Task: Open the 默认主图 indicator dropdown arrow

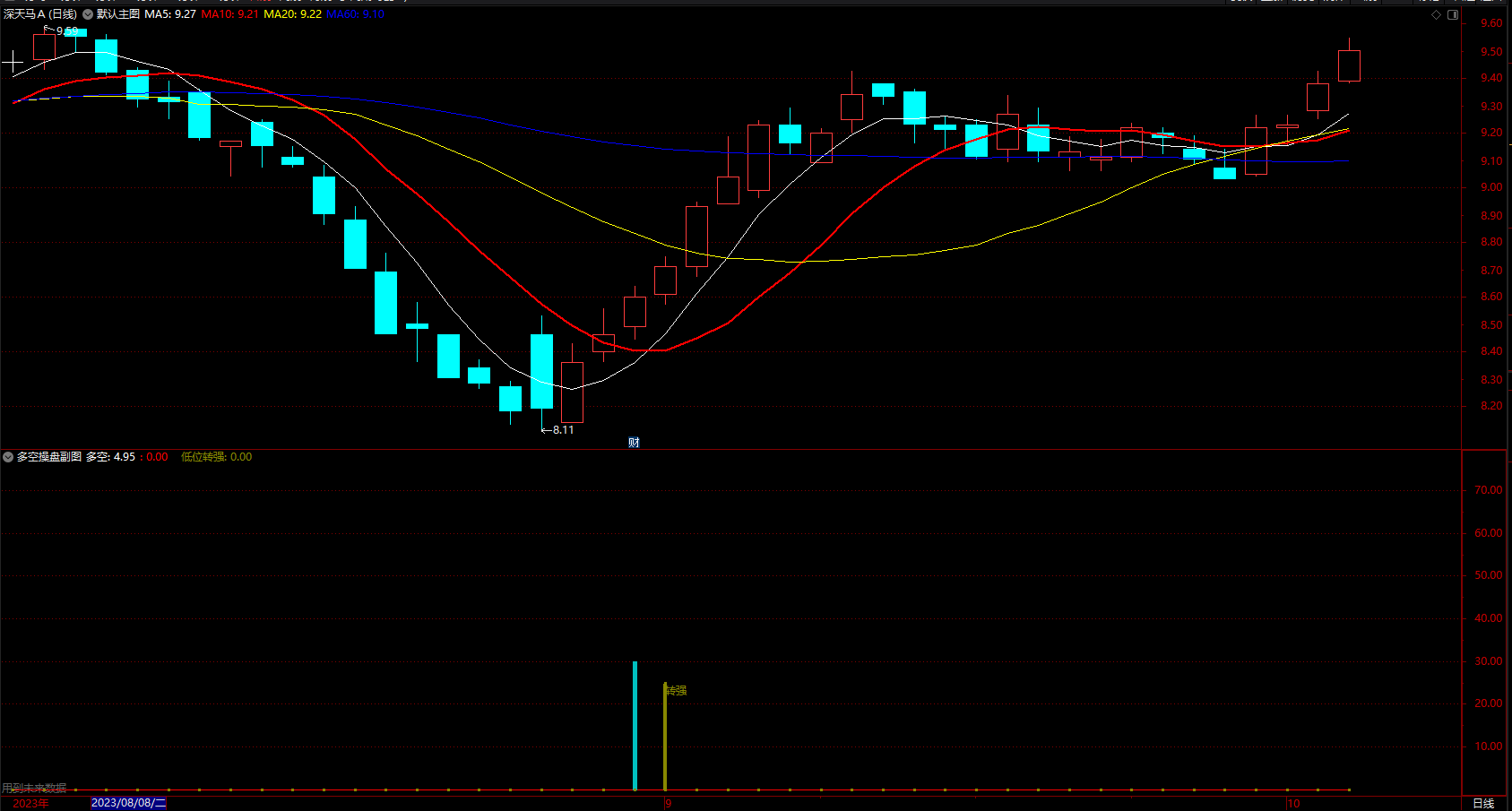Action: 88,14
